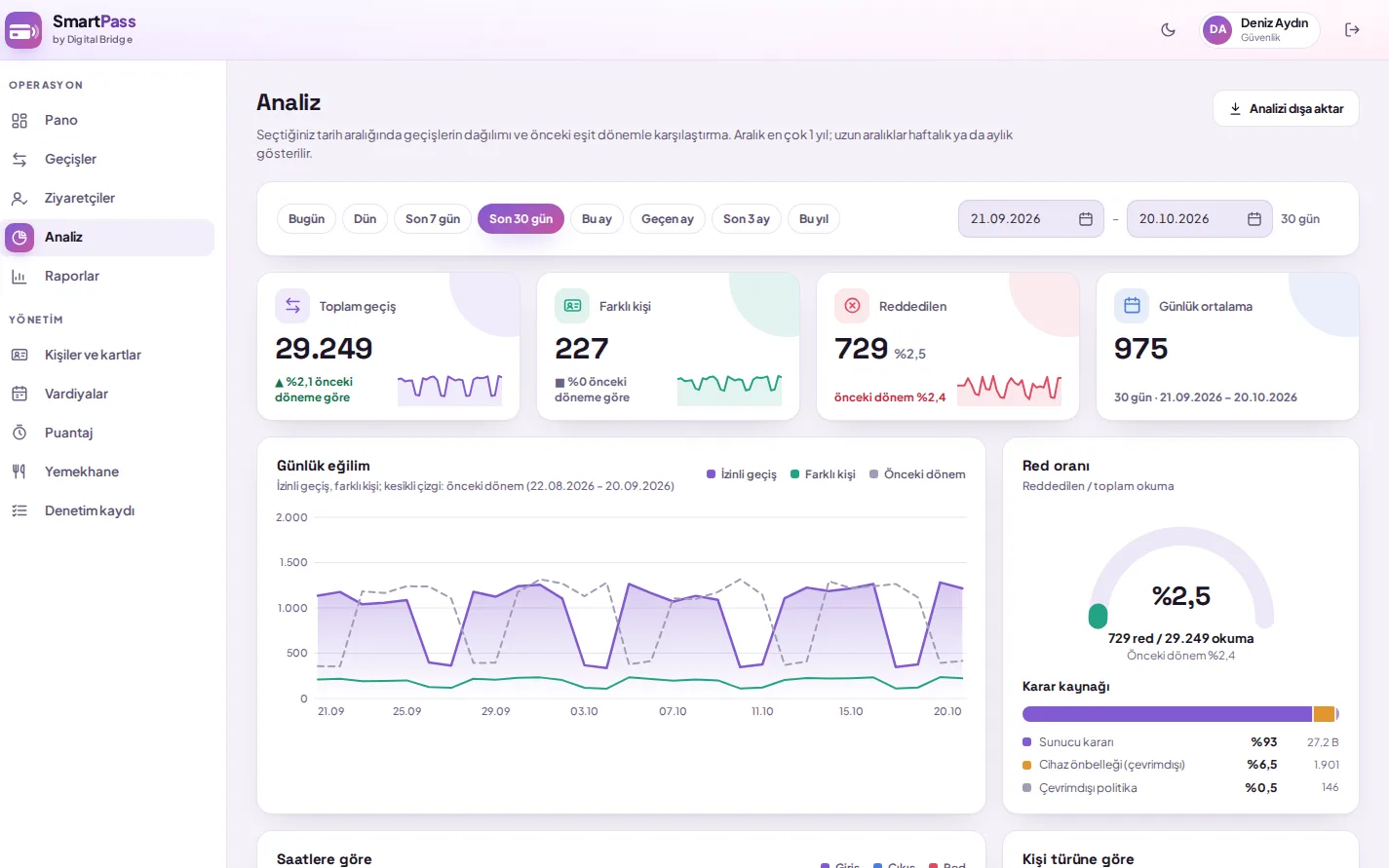Click the Vardiyalar calendar icon
Screen dimensions: 1389x868
coord(19,394)
